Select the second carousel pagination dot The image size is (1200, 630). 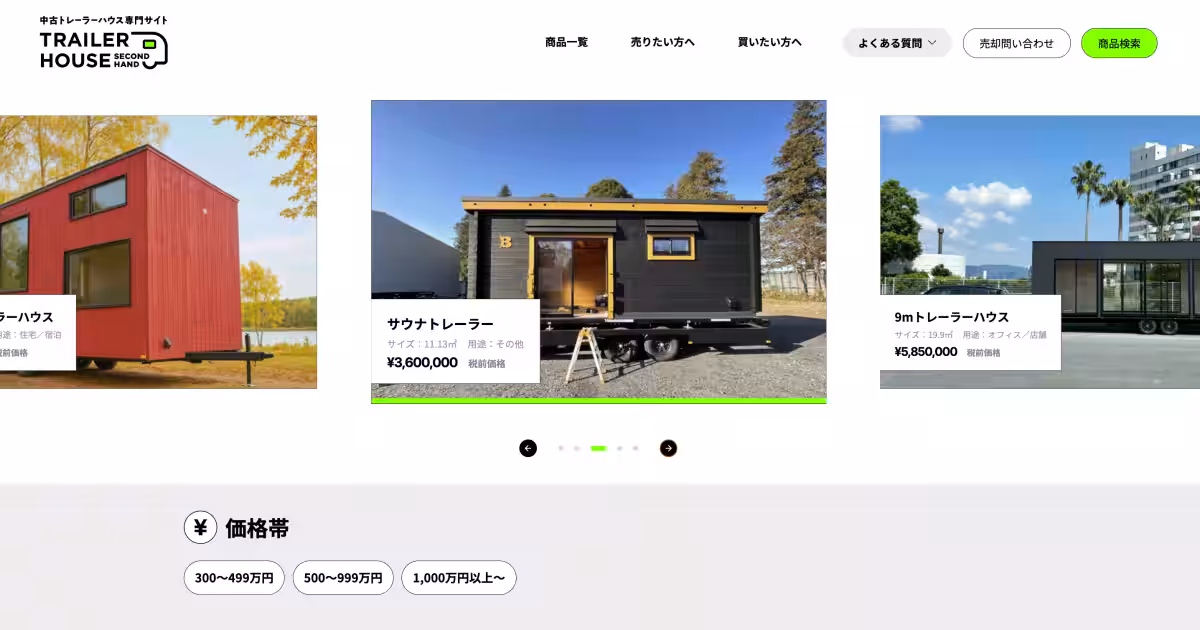point(577,448)
